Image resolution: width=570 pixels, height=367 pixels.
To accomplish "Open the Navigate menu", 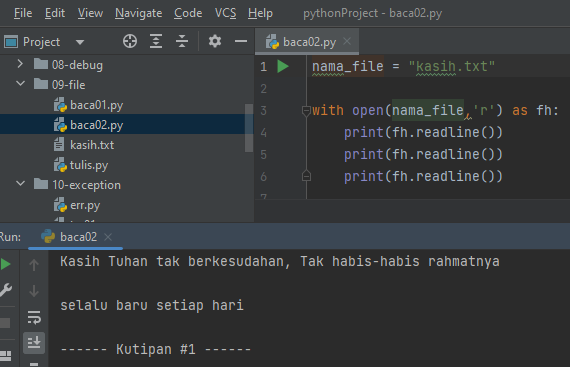I will 139,13.
